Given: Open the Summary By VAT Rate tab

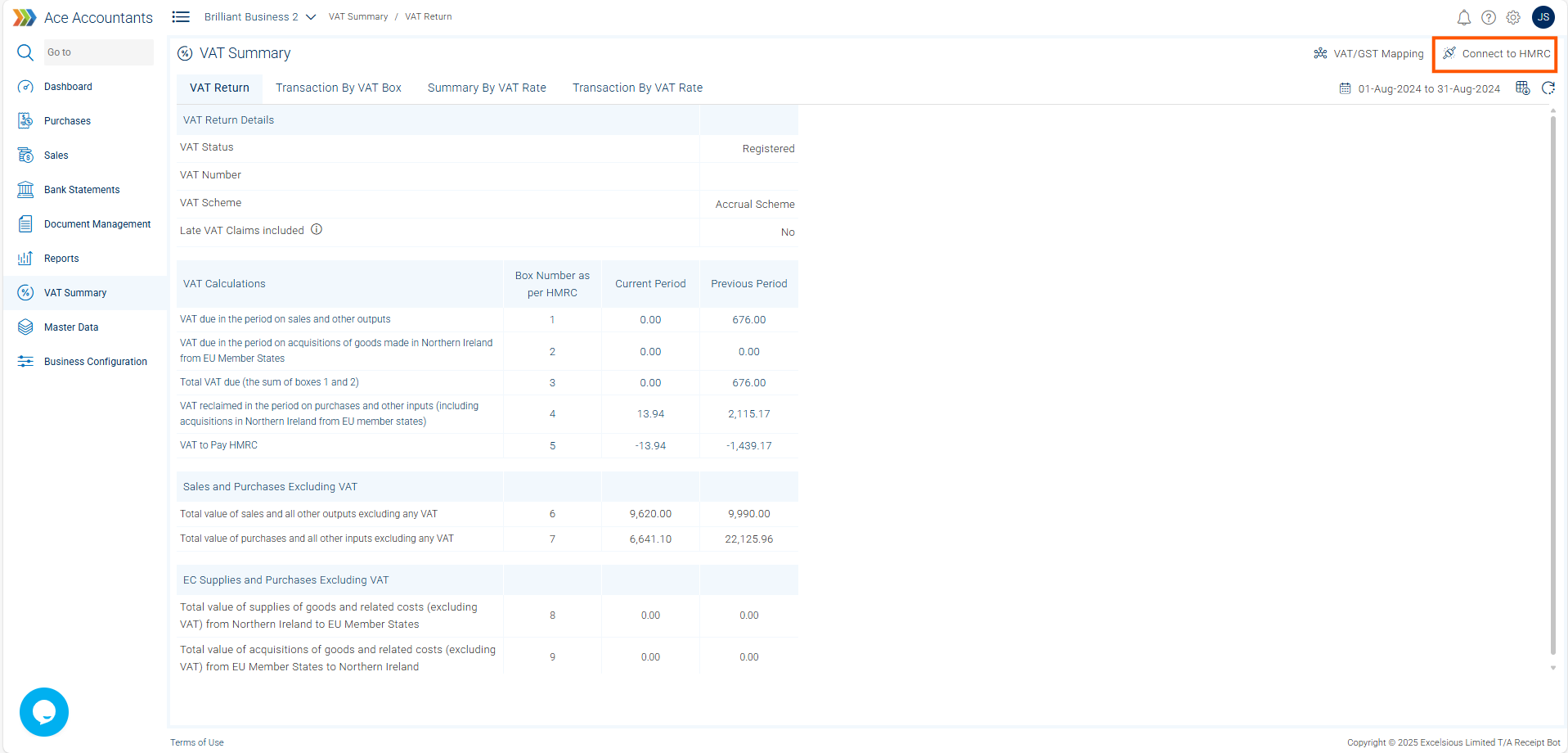Looking at the screenshot, I should pos(487,88).
